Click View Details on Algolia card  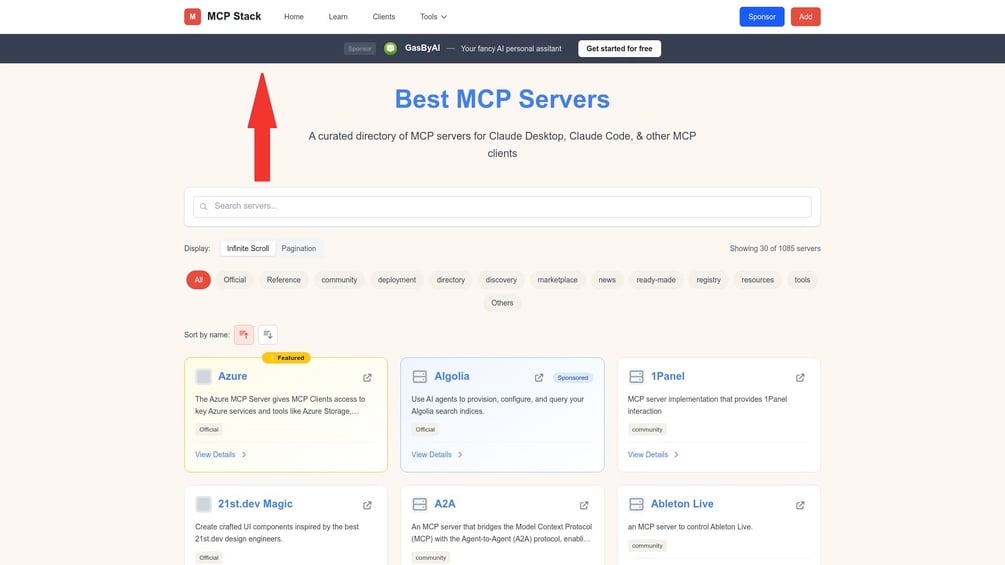[x=437, y=454]
